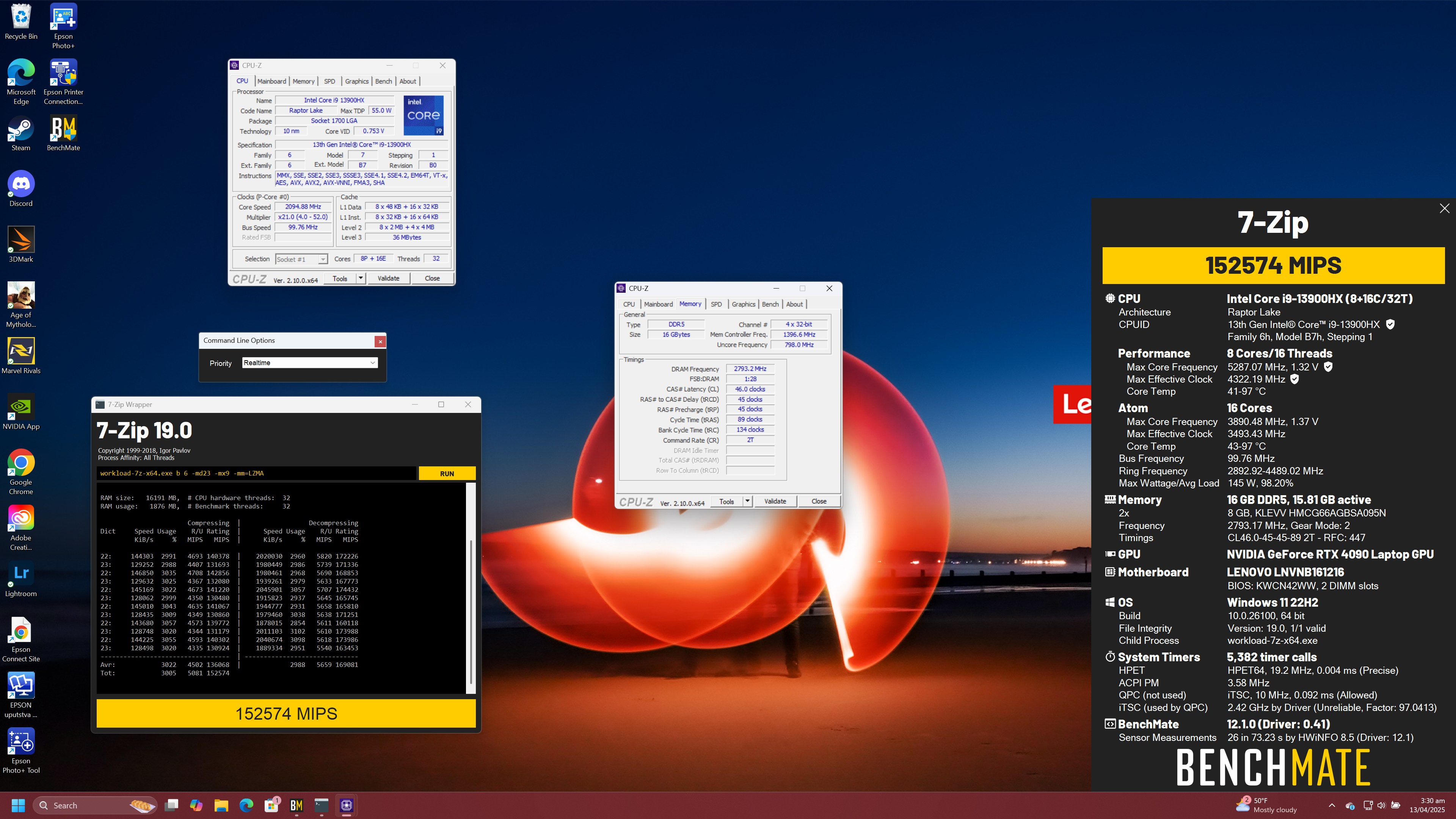Open Epson Connect Site shortcut
The width and height of the screenshot is (1456, 819).
tap(21, 639)
